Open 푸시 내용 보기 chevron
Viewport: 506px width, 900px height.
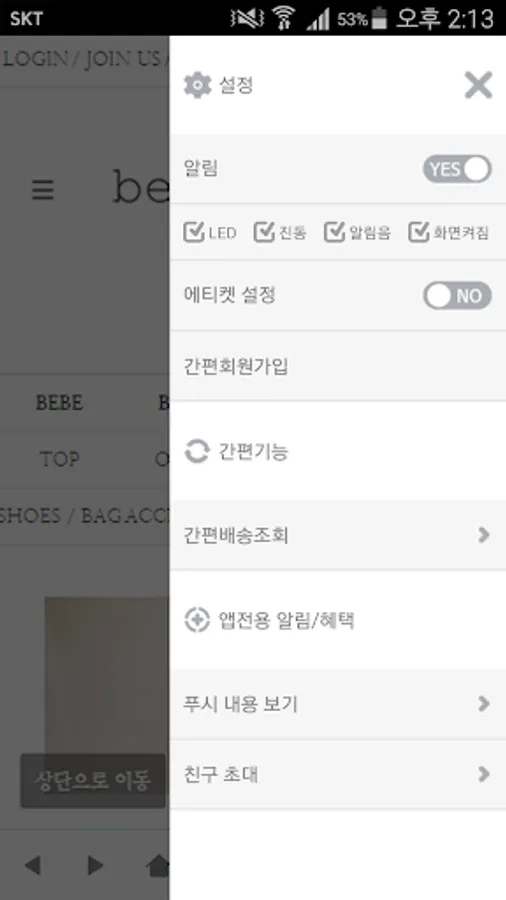484,704
